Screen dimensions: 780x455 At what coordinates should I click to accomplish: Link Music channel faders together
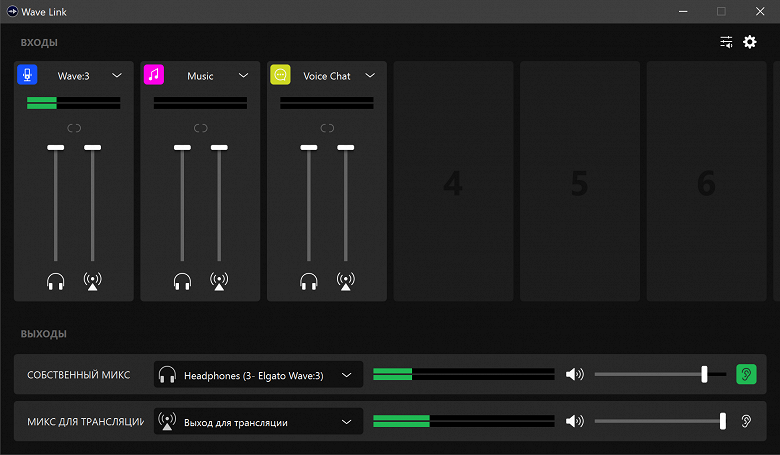(200, 128)
